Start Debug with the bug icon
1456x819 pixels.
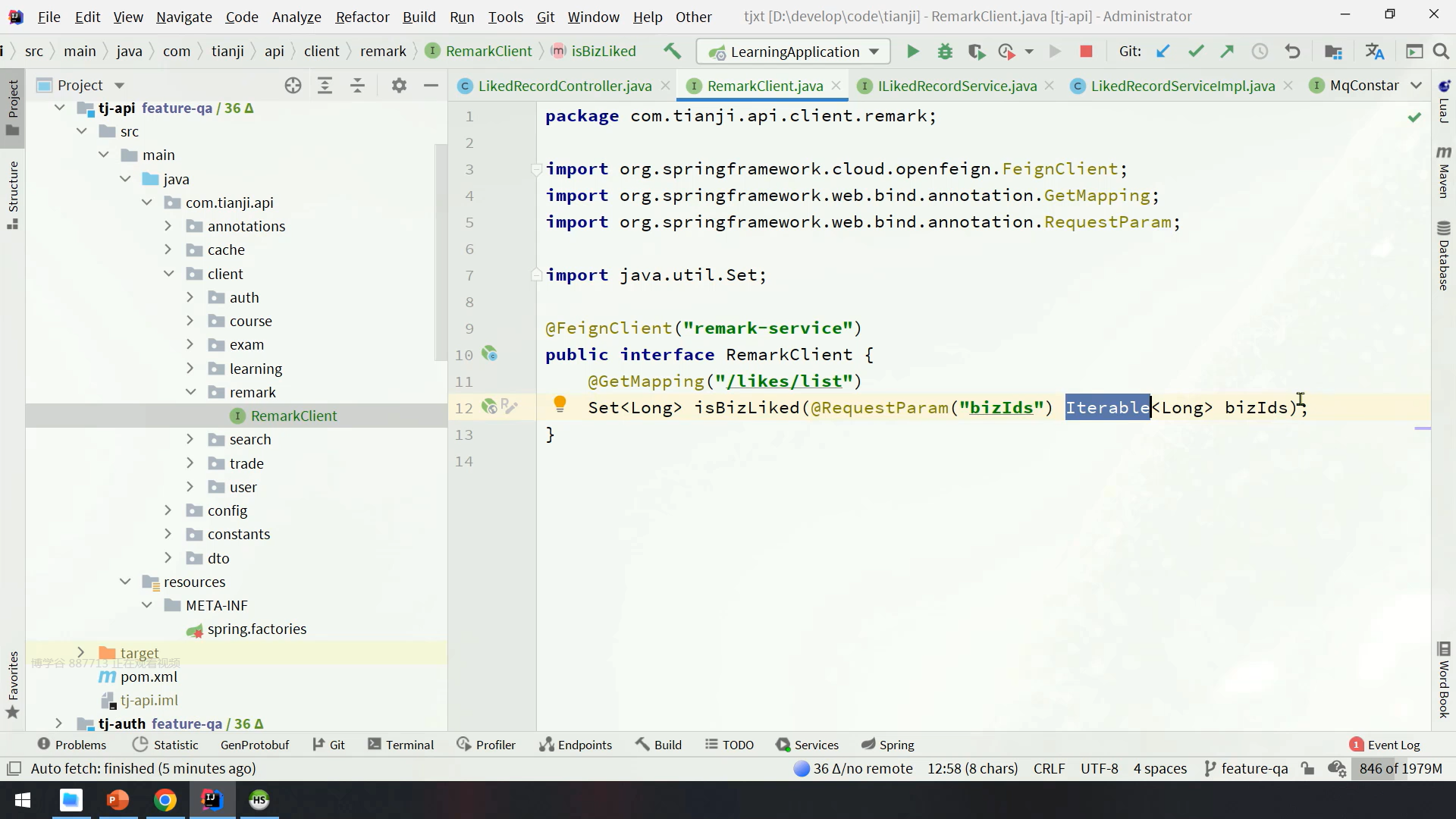(x=945, y=52)
